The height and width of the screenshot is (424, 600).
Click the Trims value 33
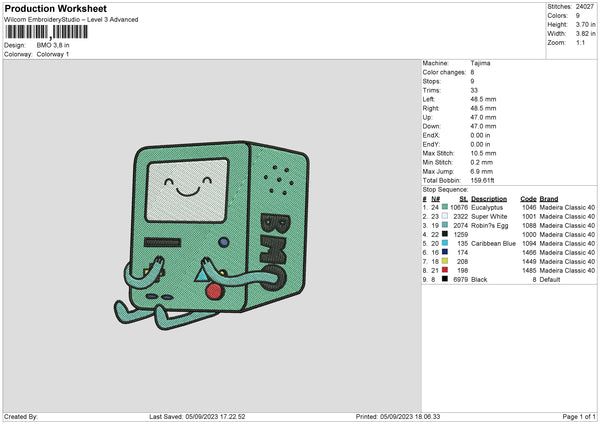(474, 90)
